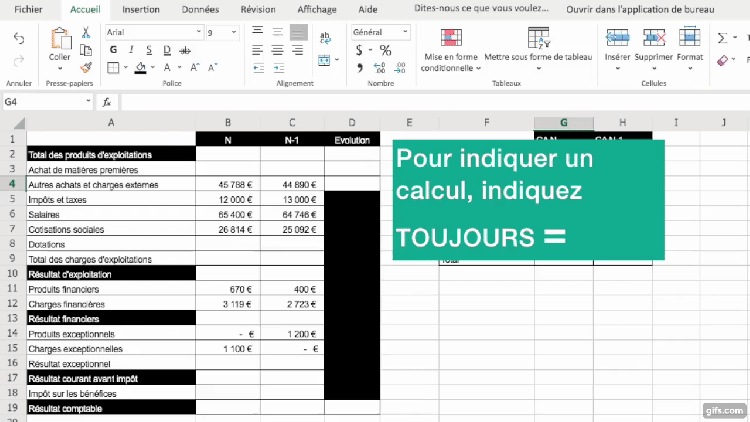Open the Données ribbon tab

pyautogui.click(x=200, y=9)
